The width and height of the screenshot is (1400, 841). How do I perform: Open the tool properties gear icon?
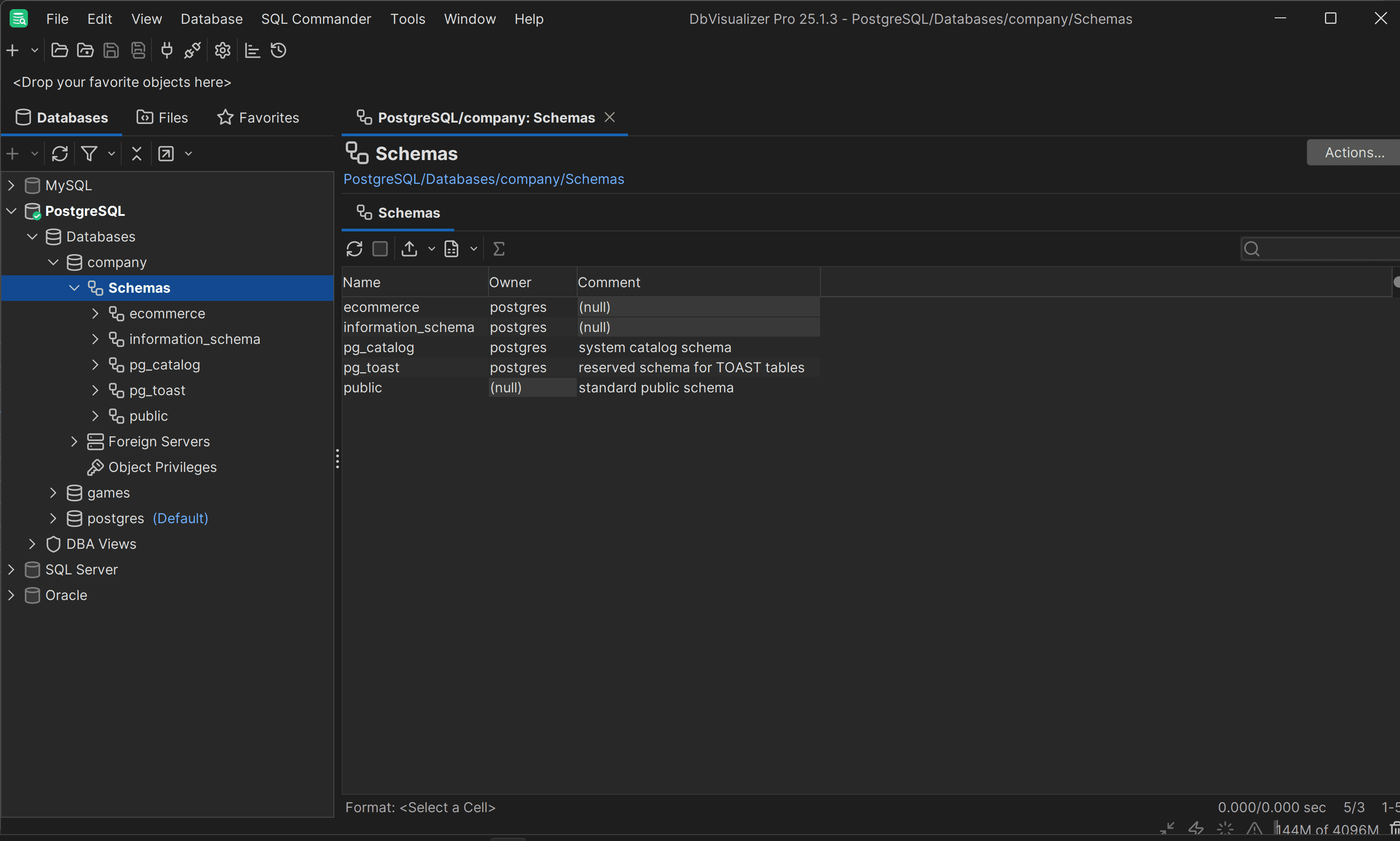(x=222, y=50)
